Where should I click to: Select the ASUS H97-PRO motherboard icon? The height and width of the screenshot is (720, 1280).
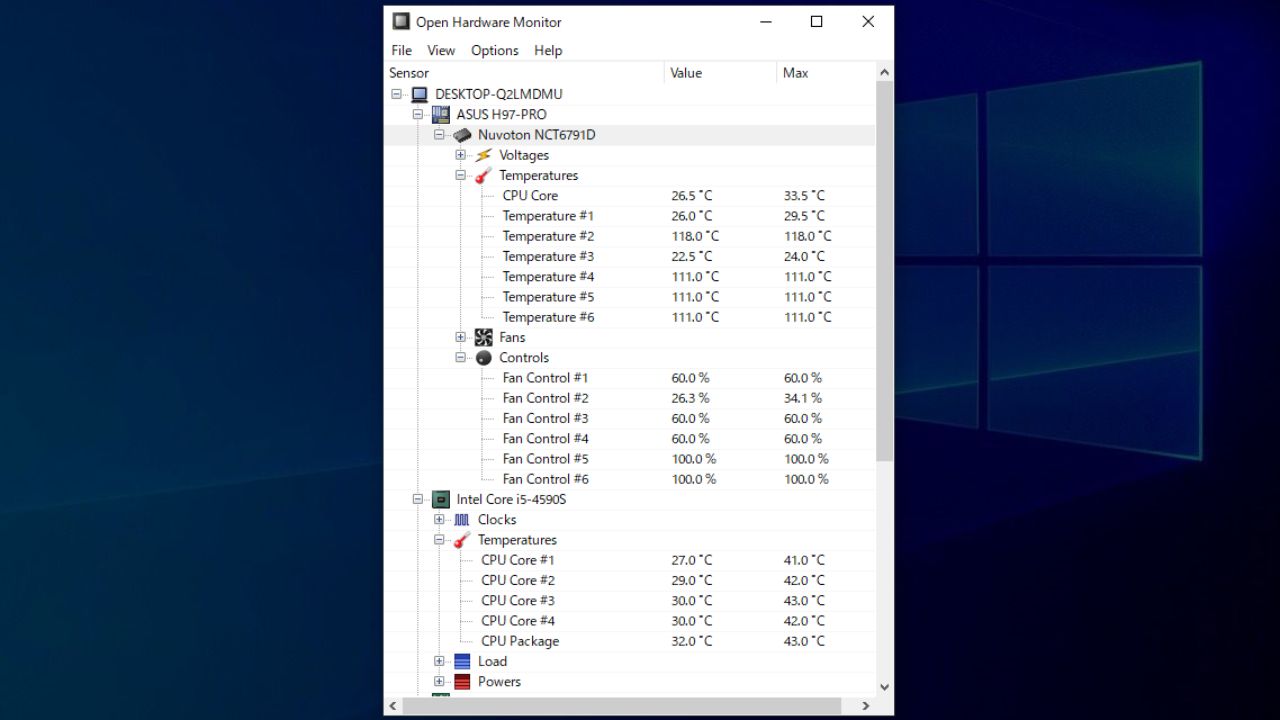(x=441, y=114)
